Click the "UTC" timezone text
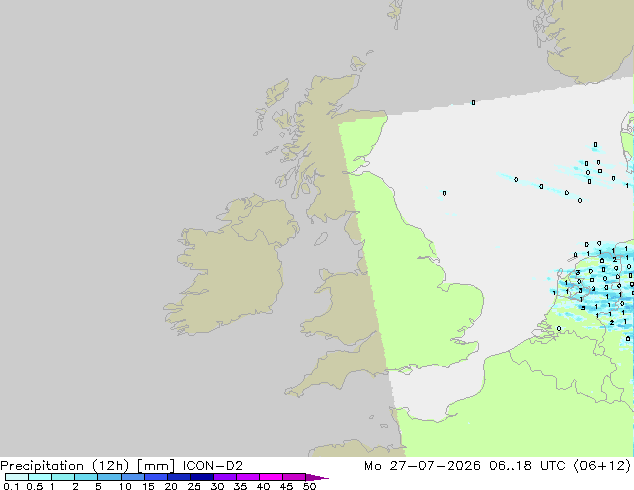 553,466
